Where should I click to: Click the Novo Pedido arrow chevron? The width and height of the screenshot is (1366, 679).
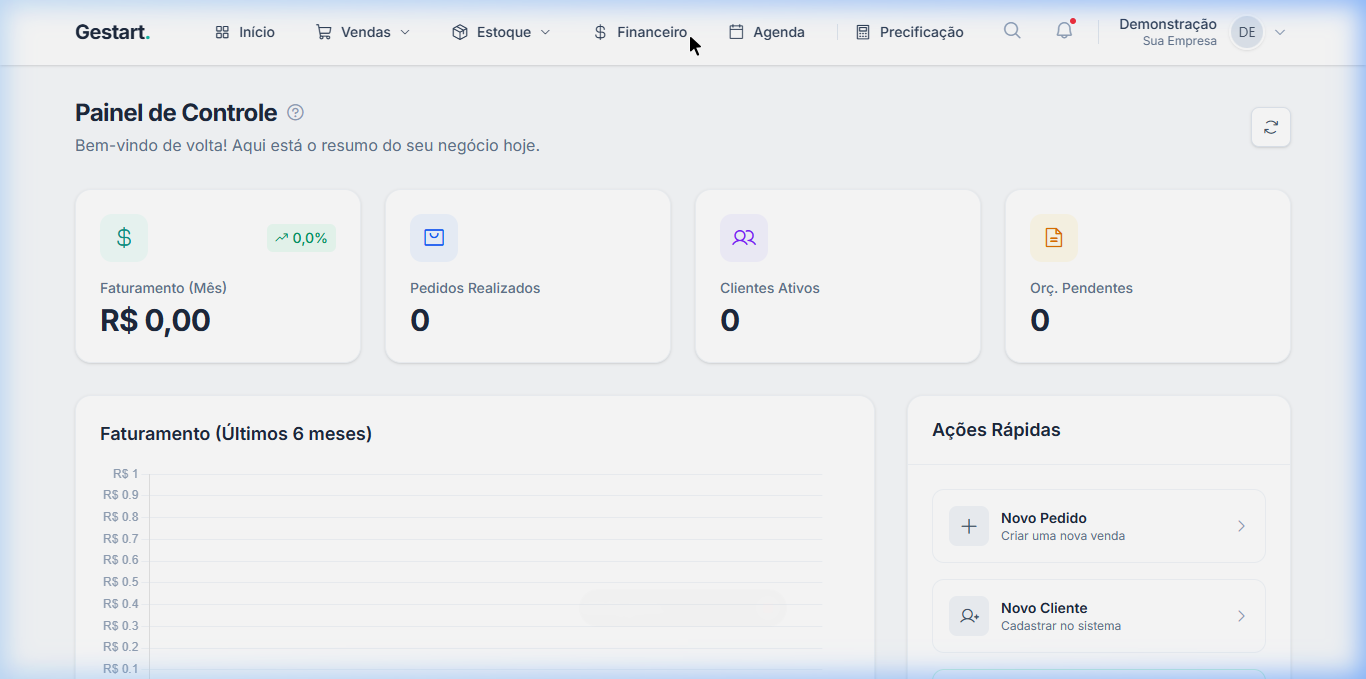click(1241, 526)
